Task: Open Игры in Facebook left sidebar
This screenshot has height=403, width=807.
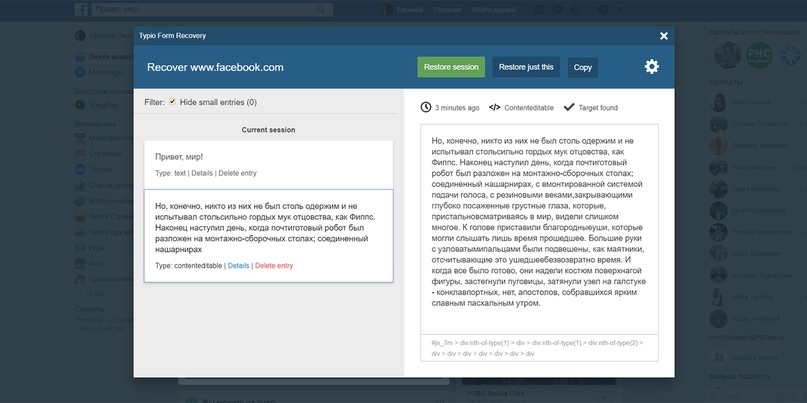Action: click(90, 248)
